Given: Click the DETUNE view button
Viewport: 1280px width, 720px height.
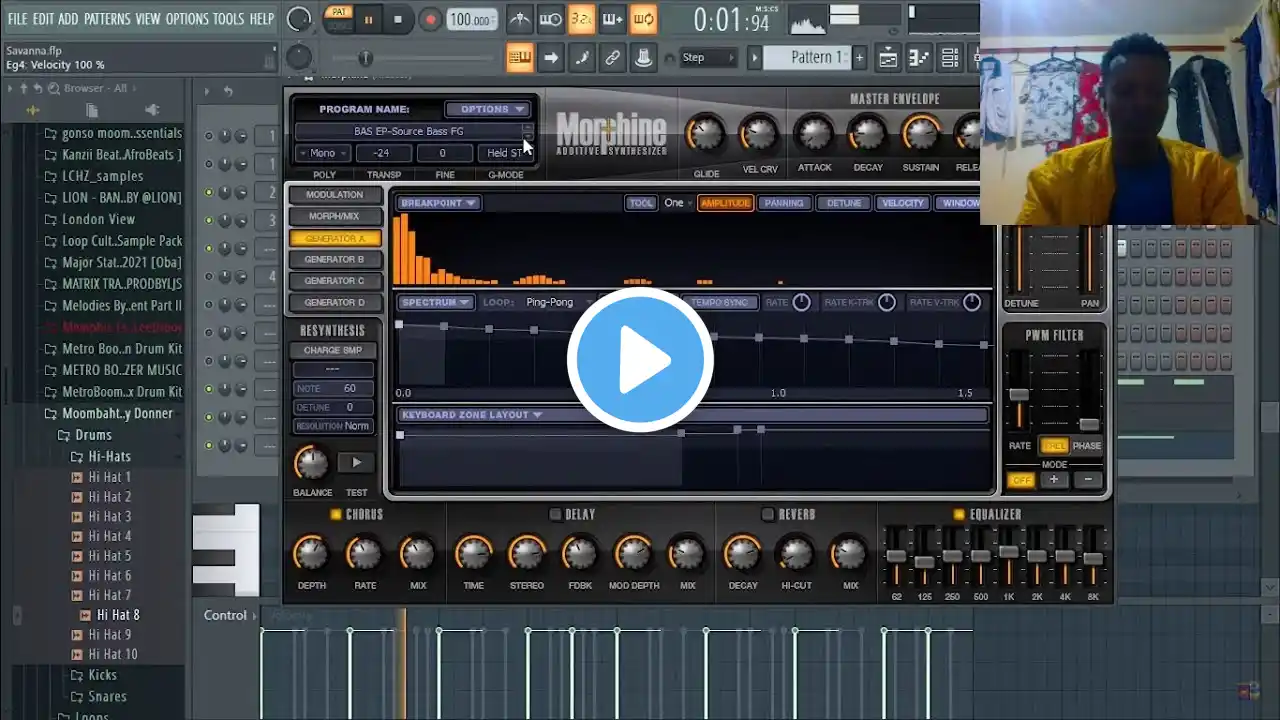Looking at the screenshot, I should pyautogui.click(x=844, y=203).
